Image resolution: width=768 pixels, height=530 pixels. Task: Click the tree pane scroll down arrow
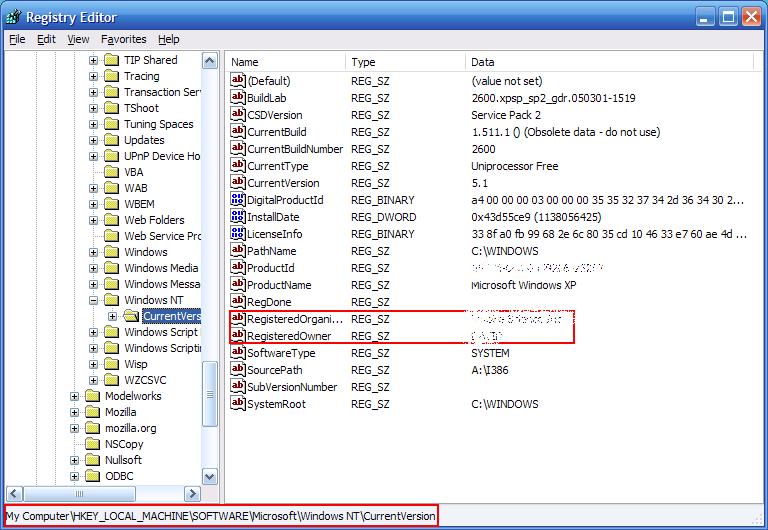click(210, 477)
